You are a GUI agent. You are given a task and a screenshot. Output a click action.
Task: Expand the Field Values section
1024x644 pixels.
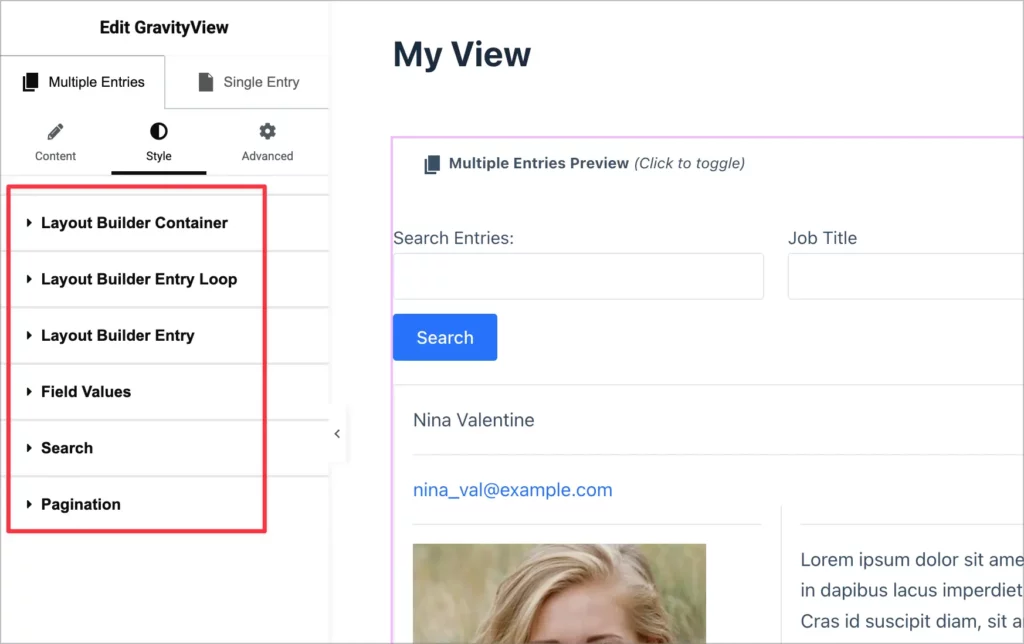point(87,391)
